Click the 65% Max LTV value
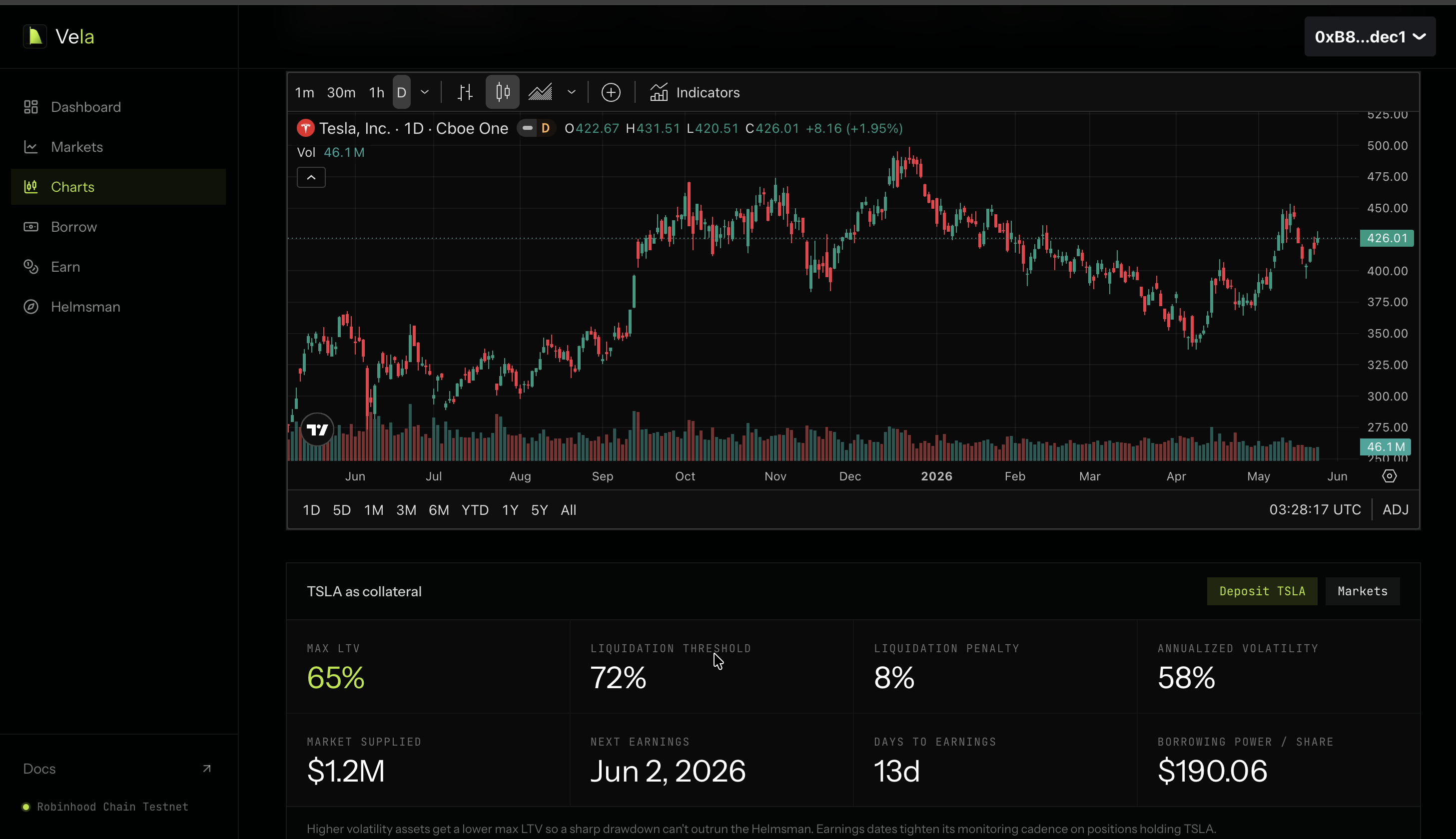 tap(336, 678)
